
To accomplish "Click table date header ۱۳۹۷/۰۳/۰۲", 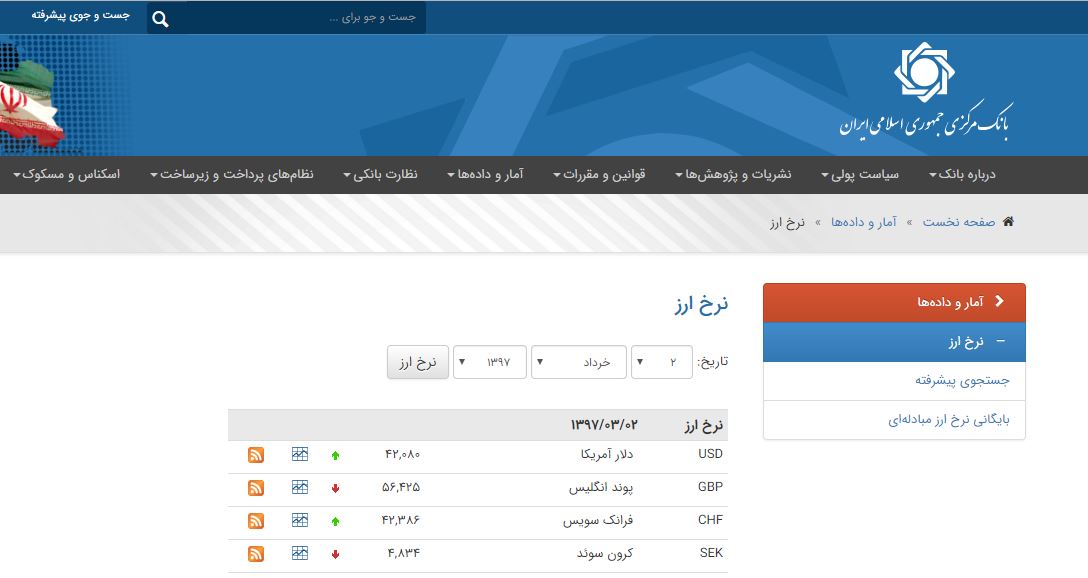I will tap(604, 425).
